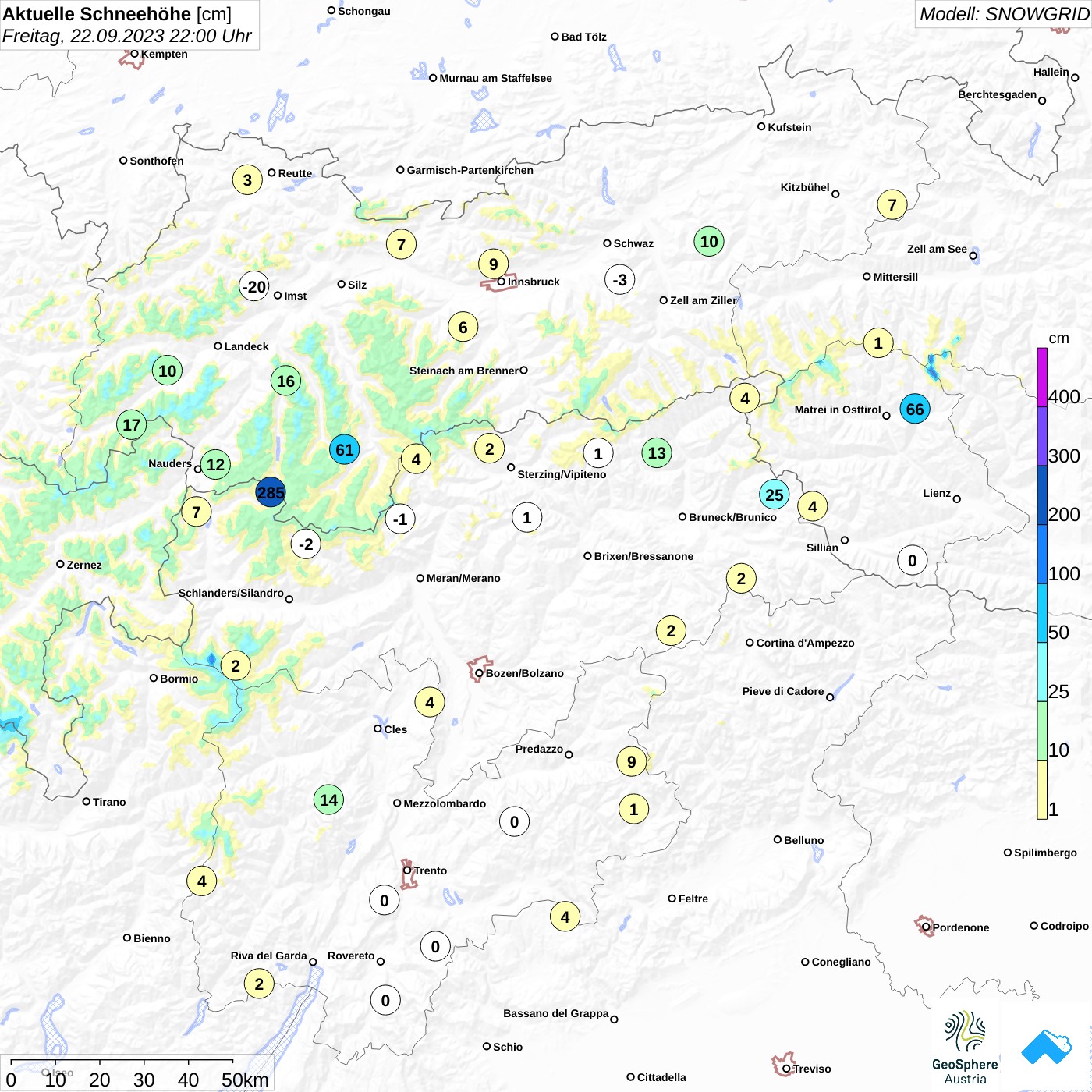Screen dimensions: 1092x1092
Task: Pick the yellow 1–10 legend swatch
Action: [x=1042, y=789]
